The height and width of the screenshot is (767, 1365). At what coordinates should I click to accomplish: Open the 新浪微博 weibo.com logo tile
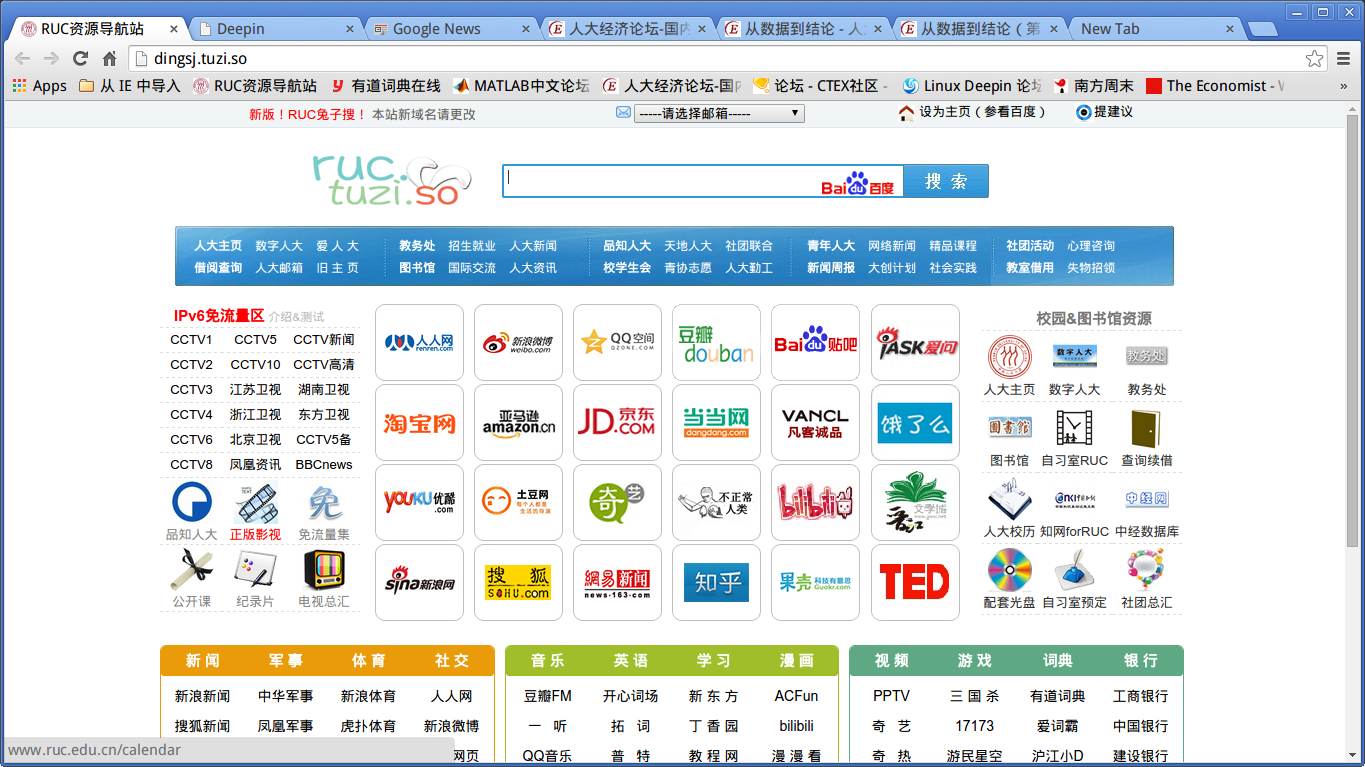point(518,343)
